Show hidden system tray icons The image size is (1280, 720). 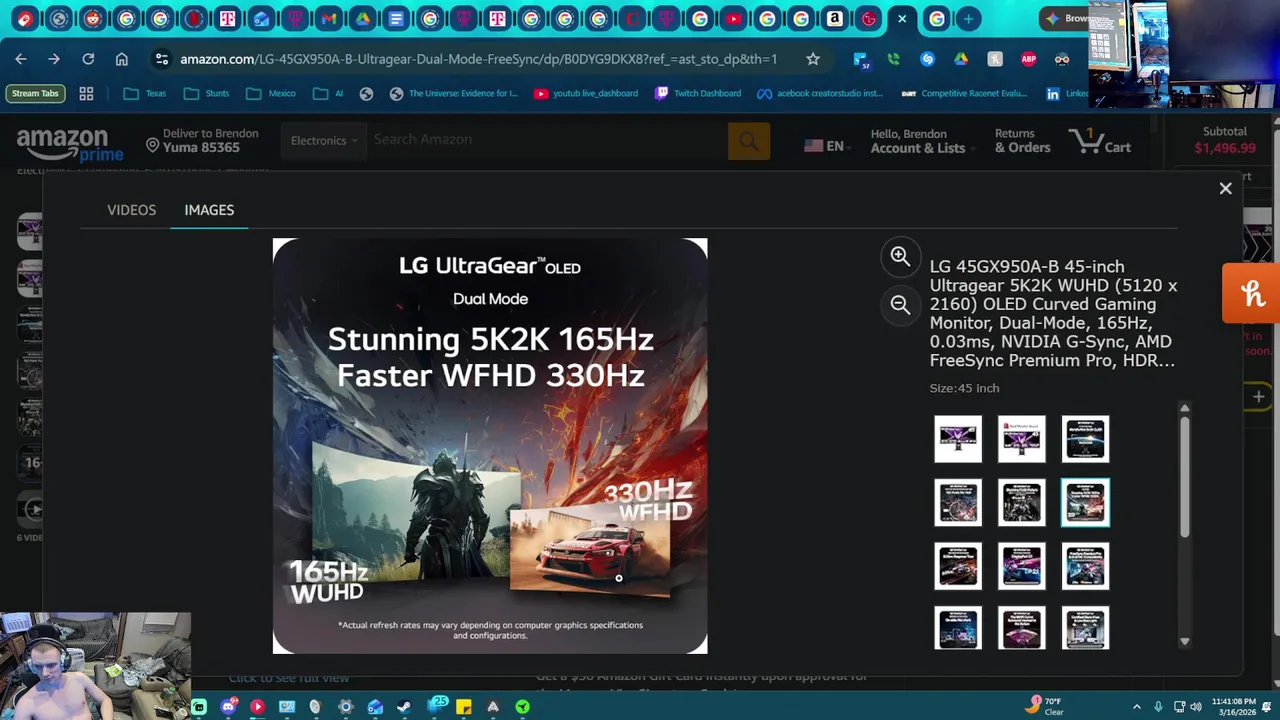tap(1137, 707)
